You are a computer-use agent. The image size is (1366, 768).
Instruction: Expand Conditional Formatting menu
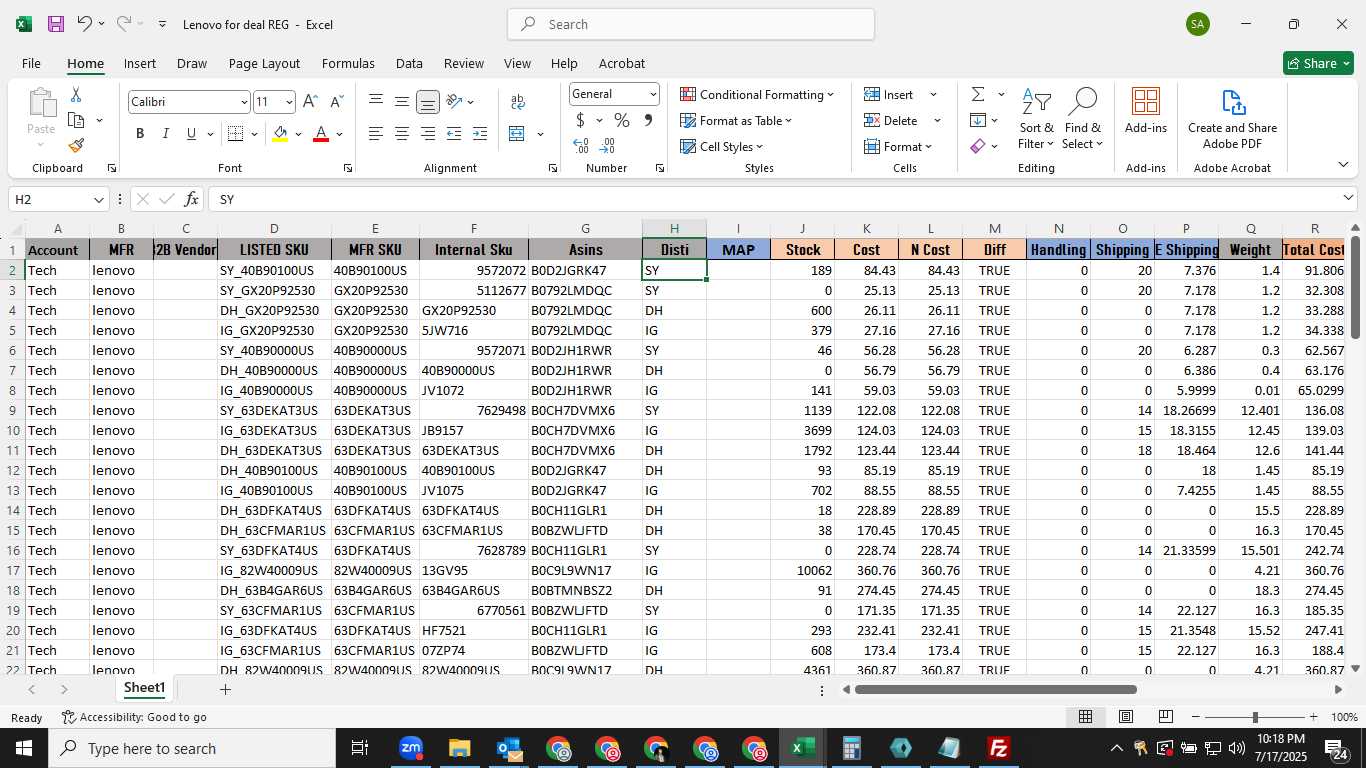[757, 94]
